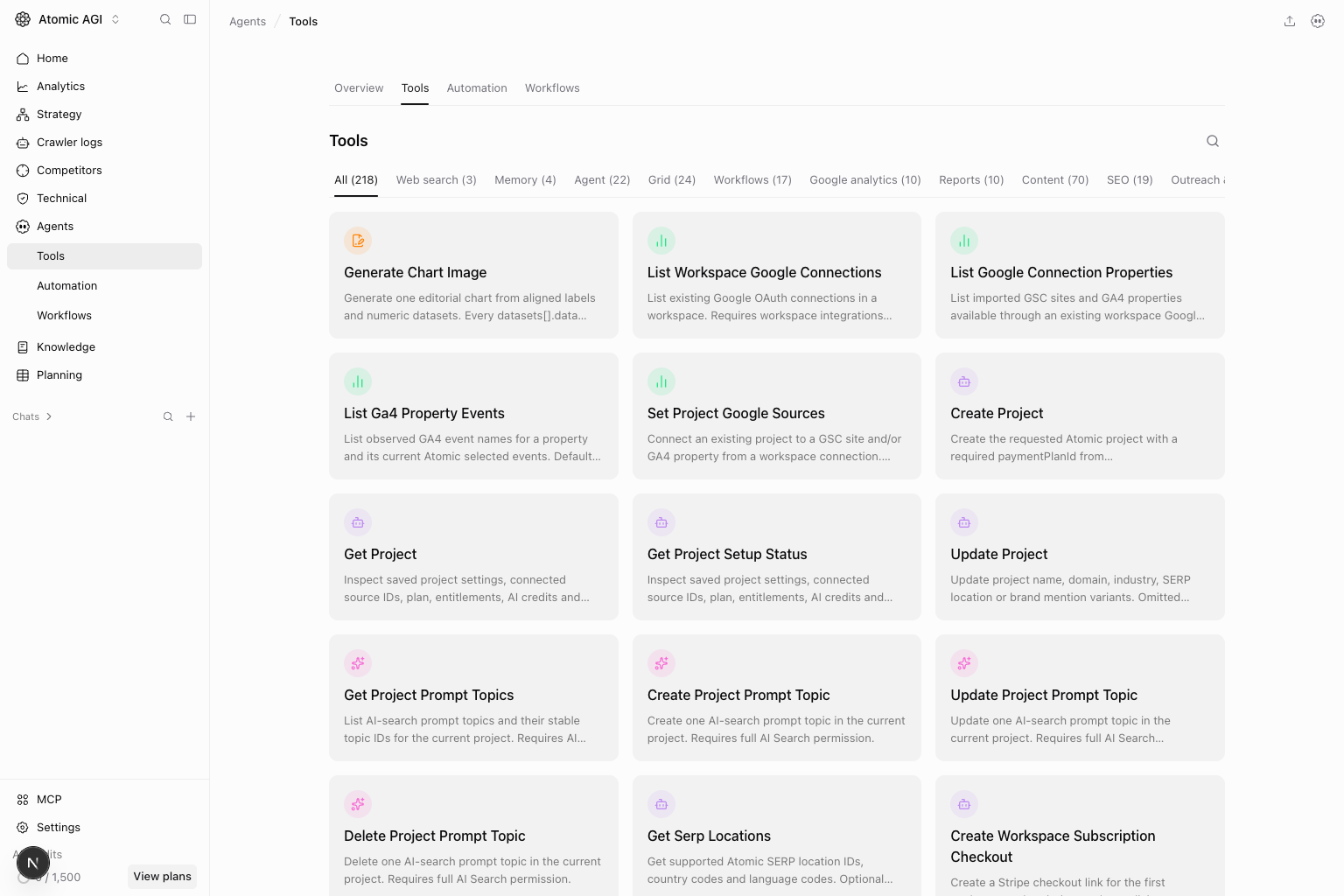Click the Analytics chart icon in sidebar
The width and height of the screenshot is (1344, 896).
tap(23, 87)
